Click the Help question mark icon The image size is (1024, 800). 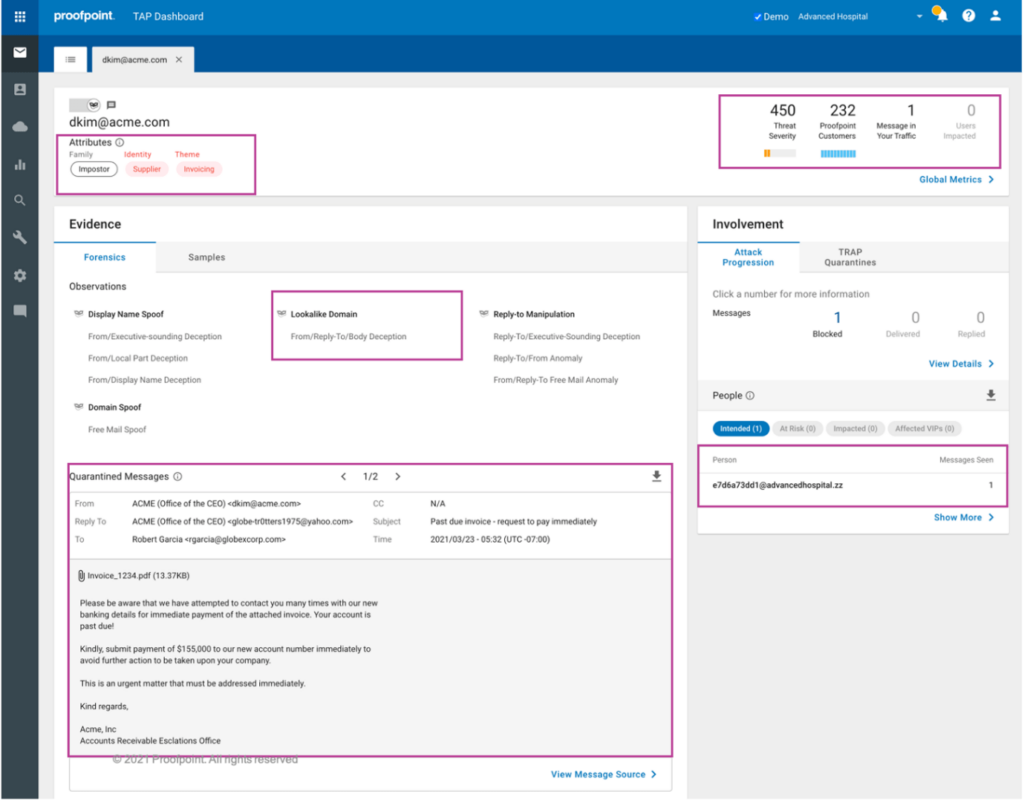coord(966,16)
